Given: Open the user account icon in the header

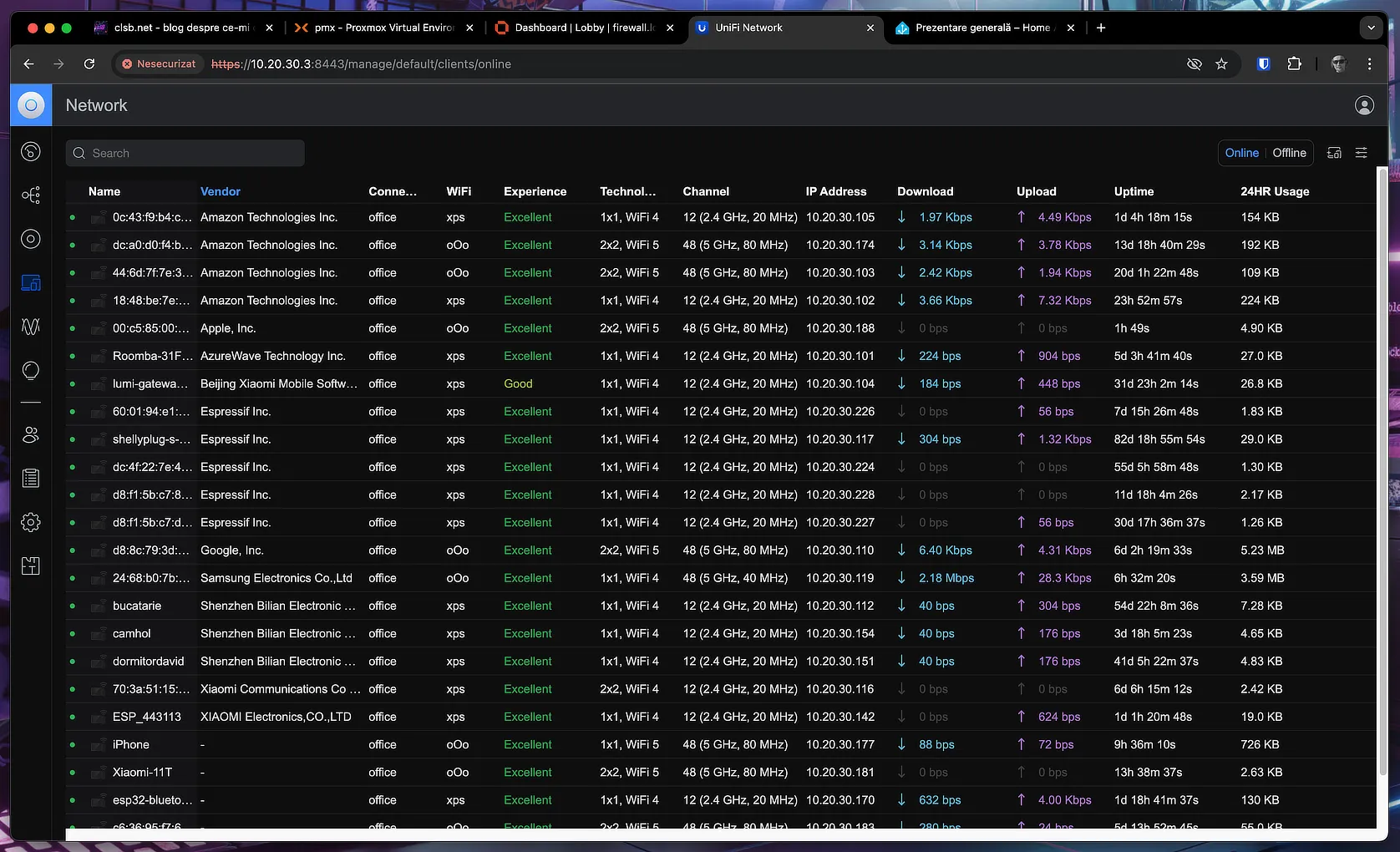Looking at the screenshot, I should click(x=1364, y=105).
